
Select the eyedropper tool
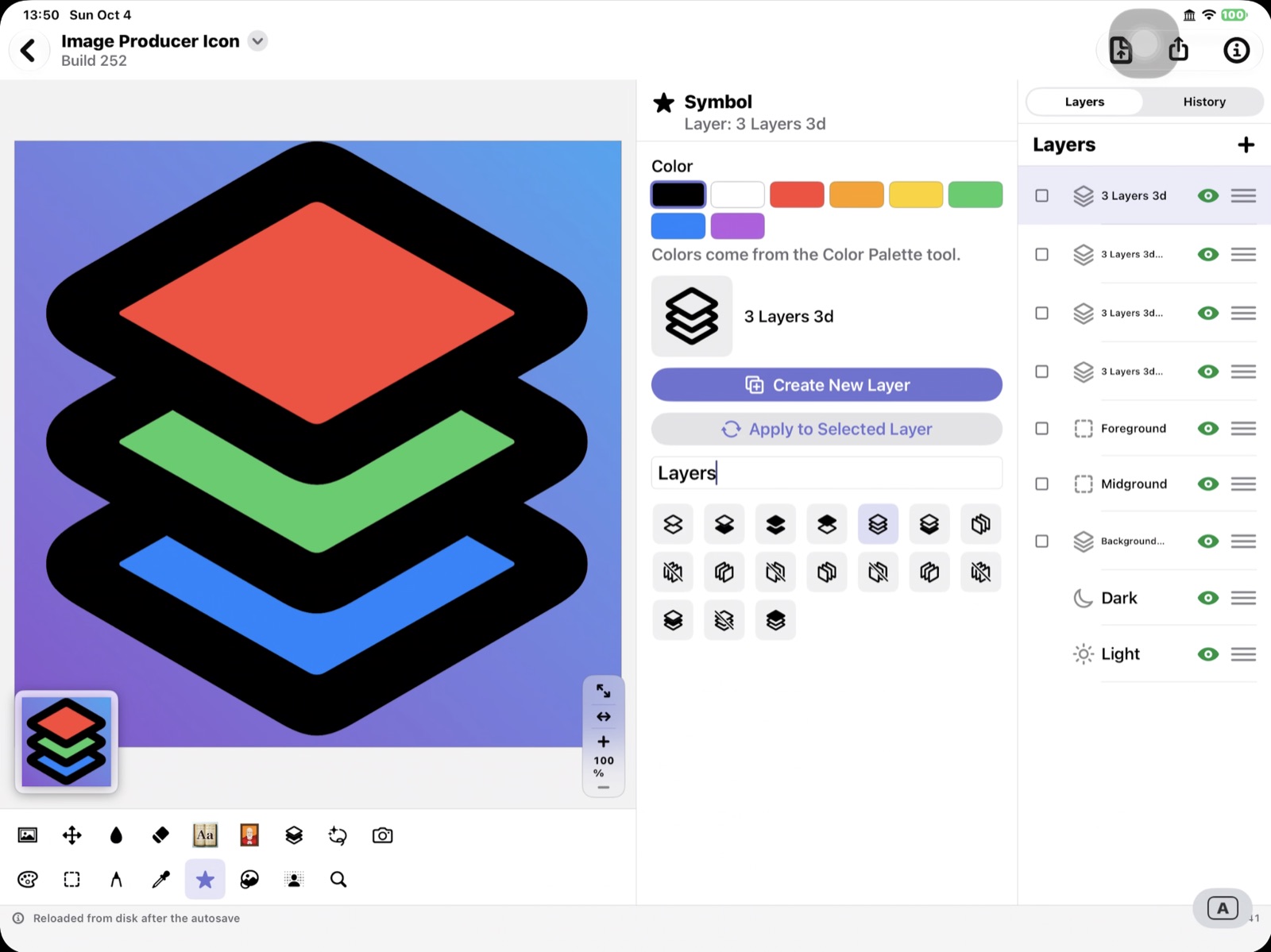160,879
